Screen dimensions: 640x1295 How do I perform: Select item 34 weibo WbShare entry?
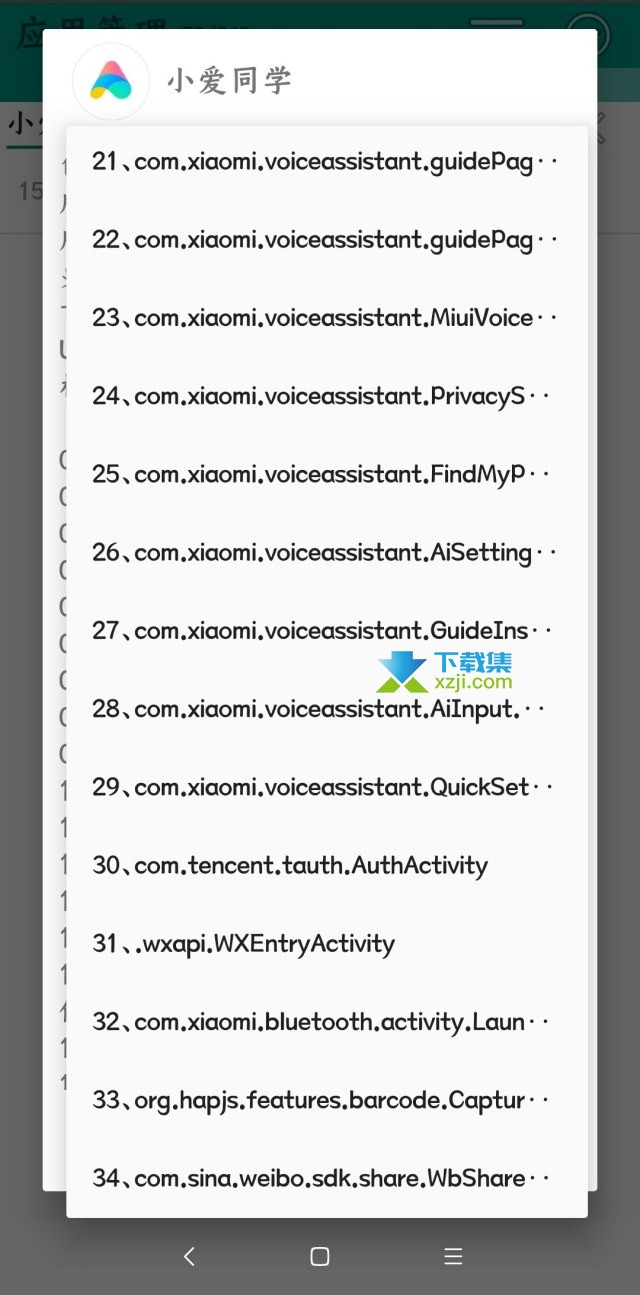point(327,1178)
